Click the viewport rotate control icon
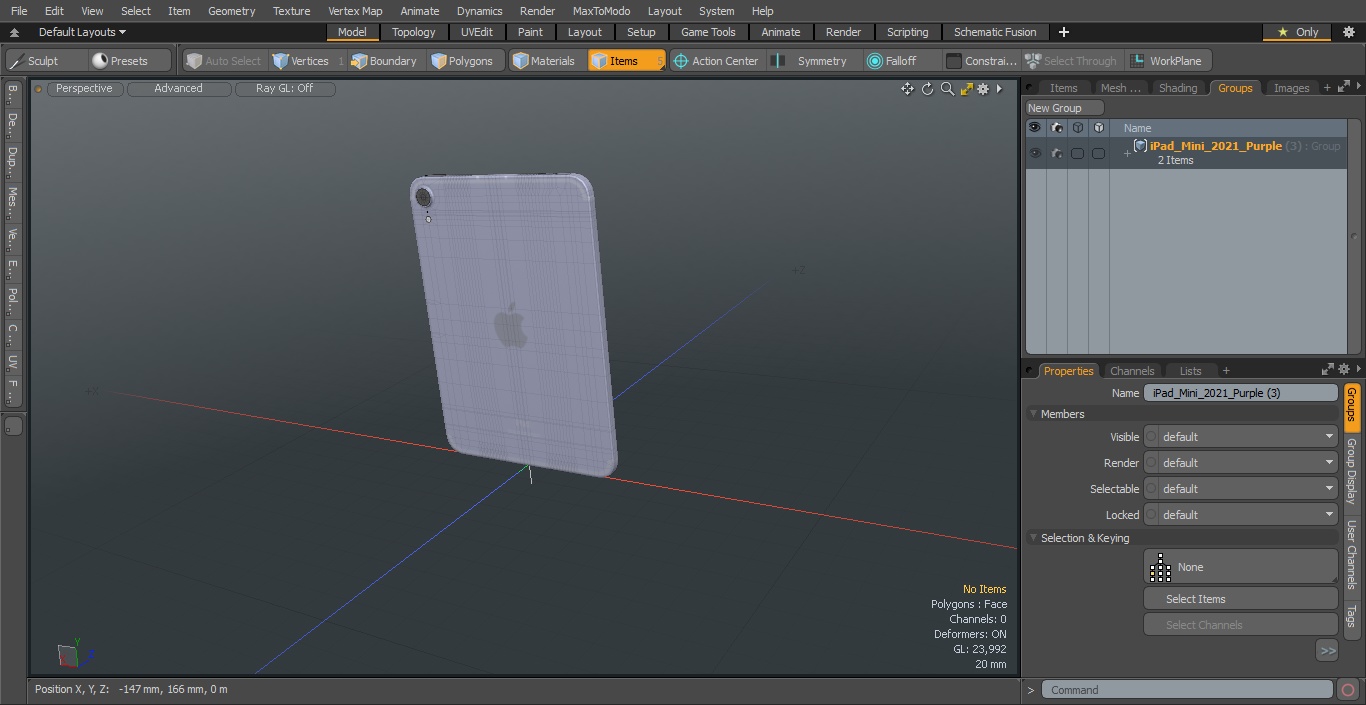This screenshot has height=705, width=1366. coord(927,89)
